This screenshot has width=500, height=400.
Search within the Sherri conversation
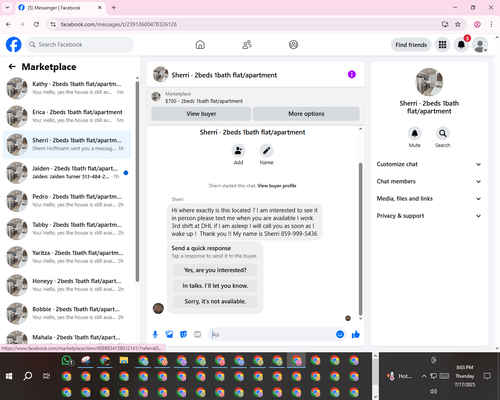click(x=443, y=133)
